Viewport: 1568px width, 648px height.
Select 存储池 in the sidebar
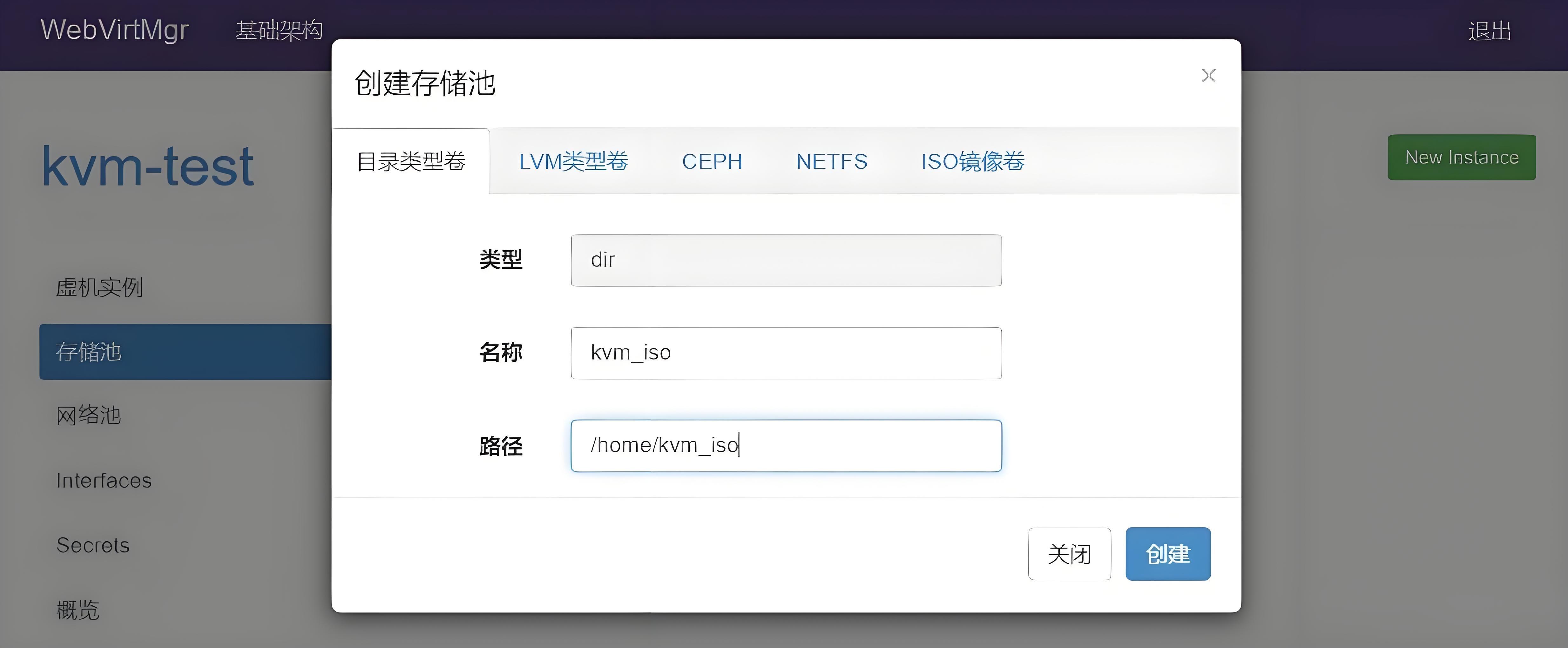(x=89, y=352)
